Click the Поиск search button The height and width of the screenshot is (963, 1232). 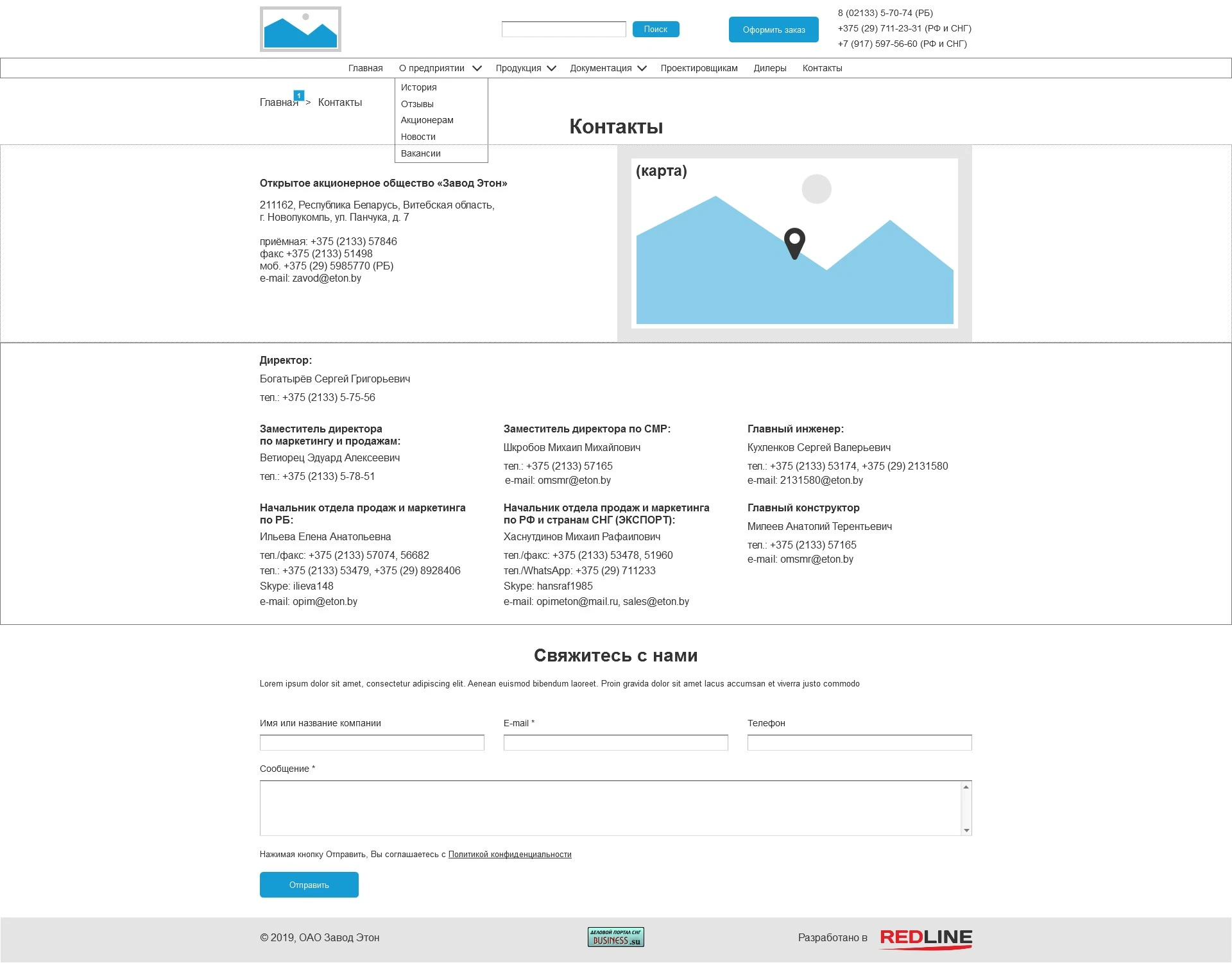click(656, 29)
